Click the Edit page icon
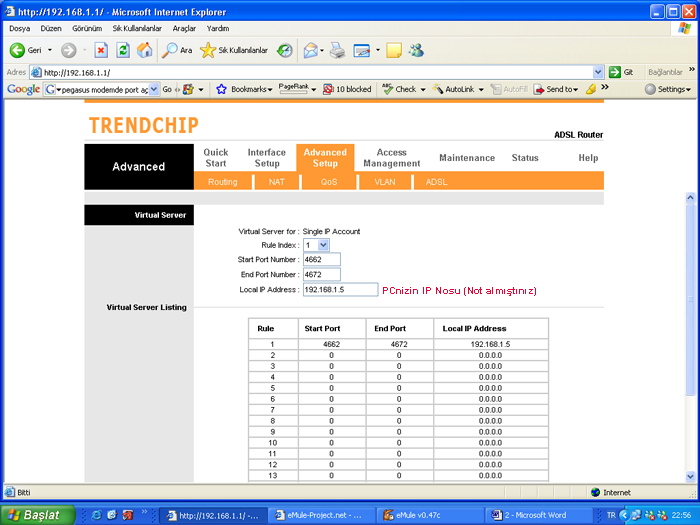 tap(362, 50)
